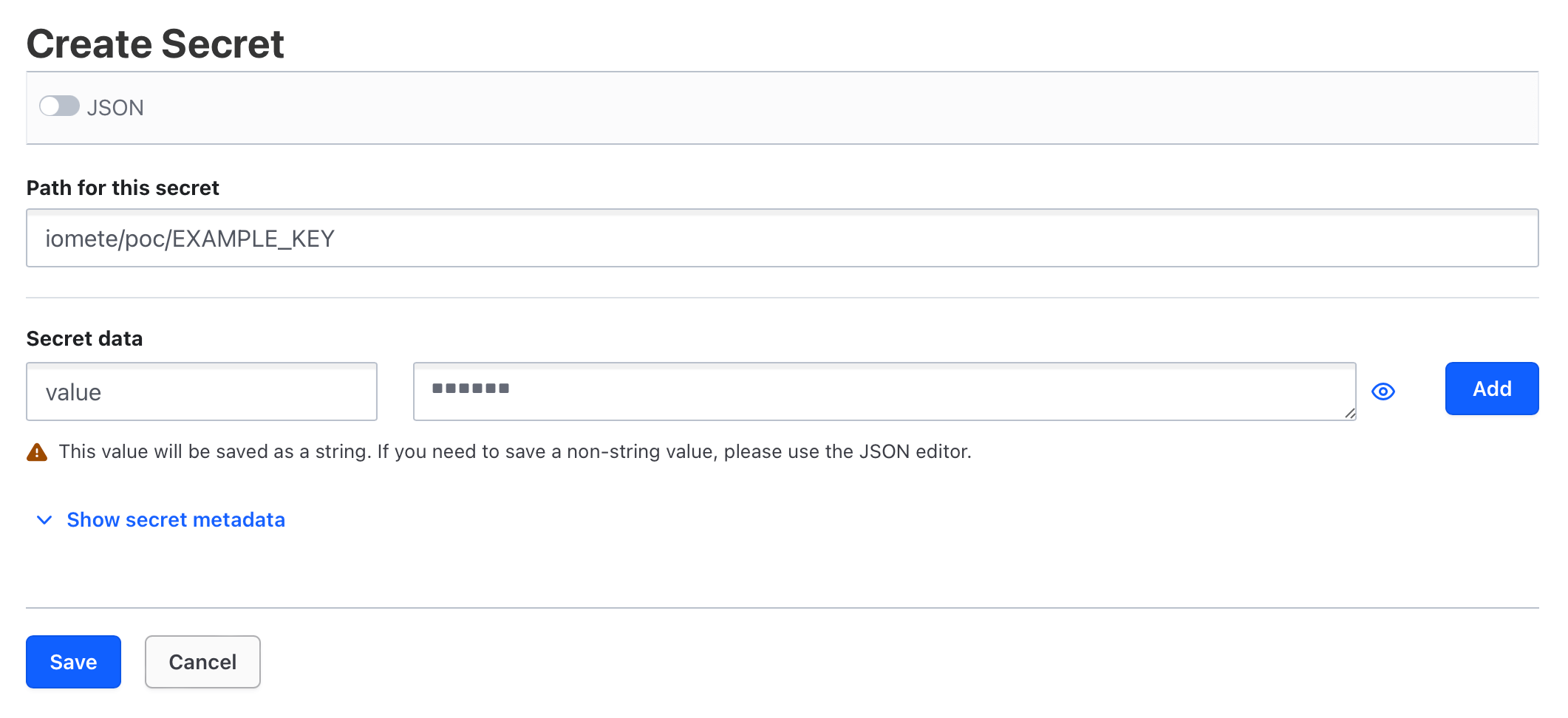Screen dimensions: 1568x718
Task: Click the masked dots in secret value
Action: click(x=471, y=389)
